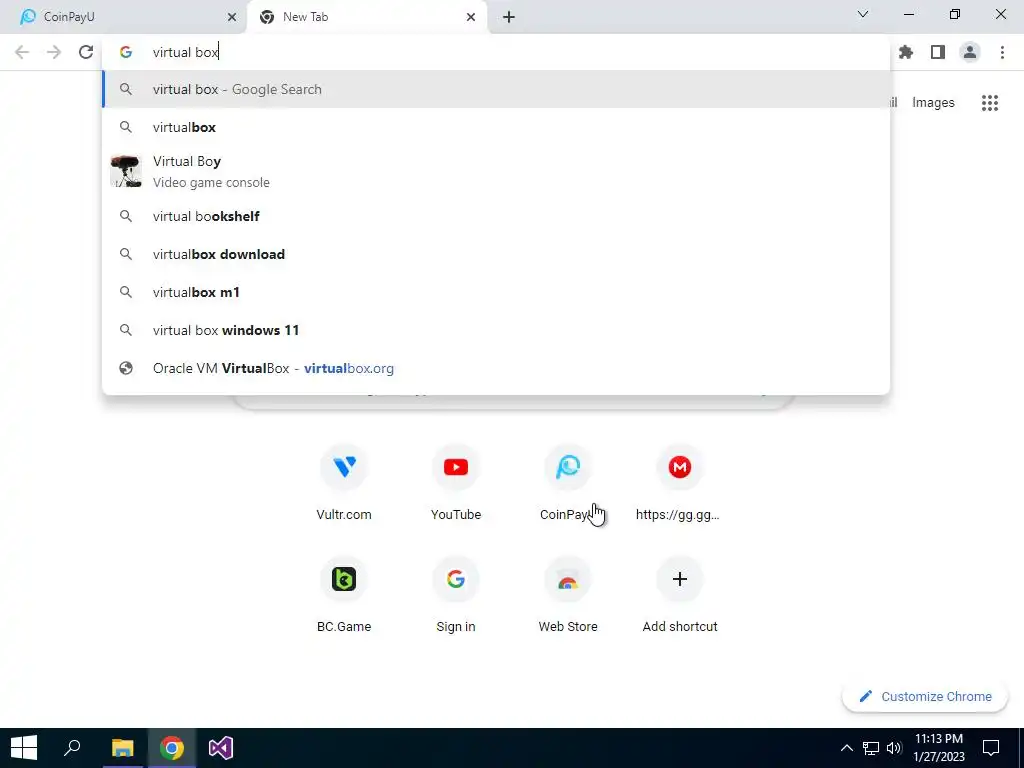Show hidden system tray icons
The width and height of the screenshot is (1024, 768).
tap(846, 748)
